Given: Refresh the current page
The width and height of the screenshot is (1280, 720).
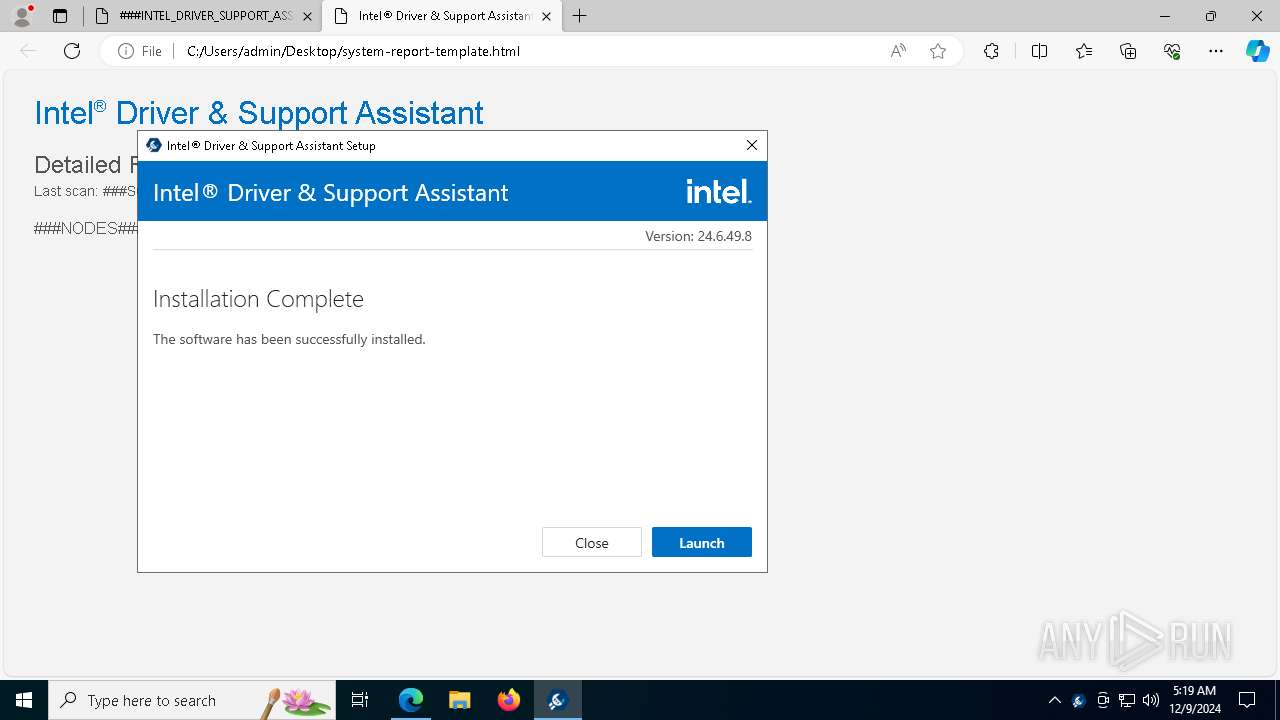Looking at the screenshot, I should pos(72,51).
